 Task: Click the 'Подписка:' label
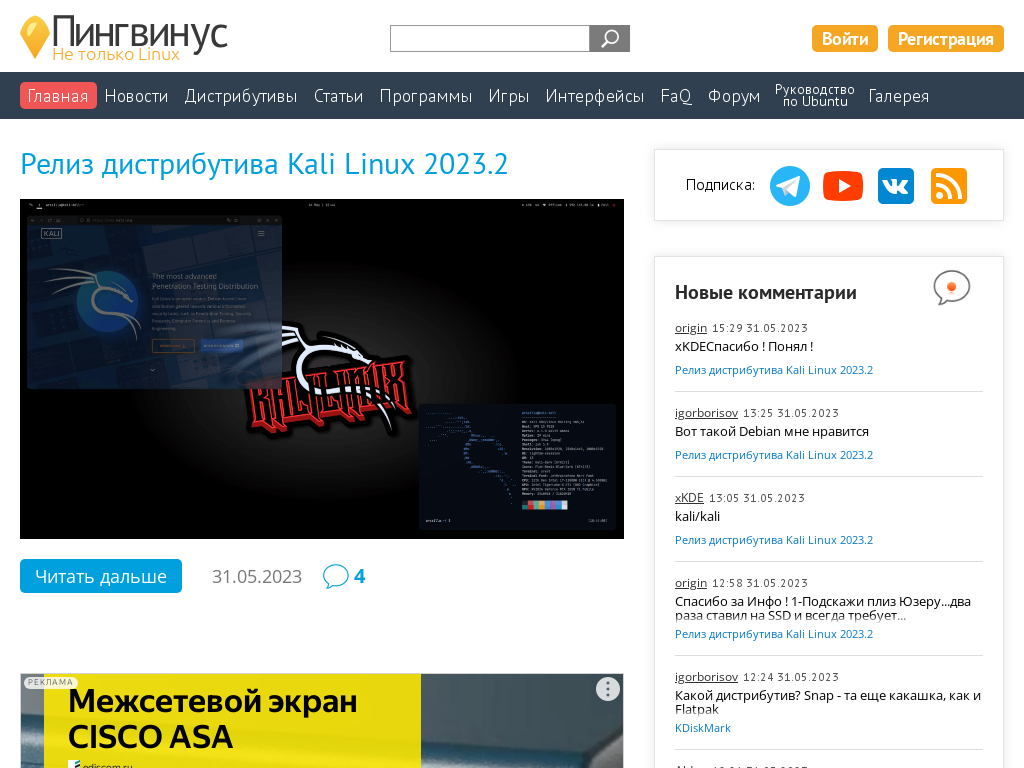click(720, 185)
